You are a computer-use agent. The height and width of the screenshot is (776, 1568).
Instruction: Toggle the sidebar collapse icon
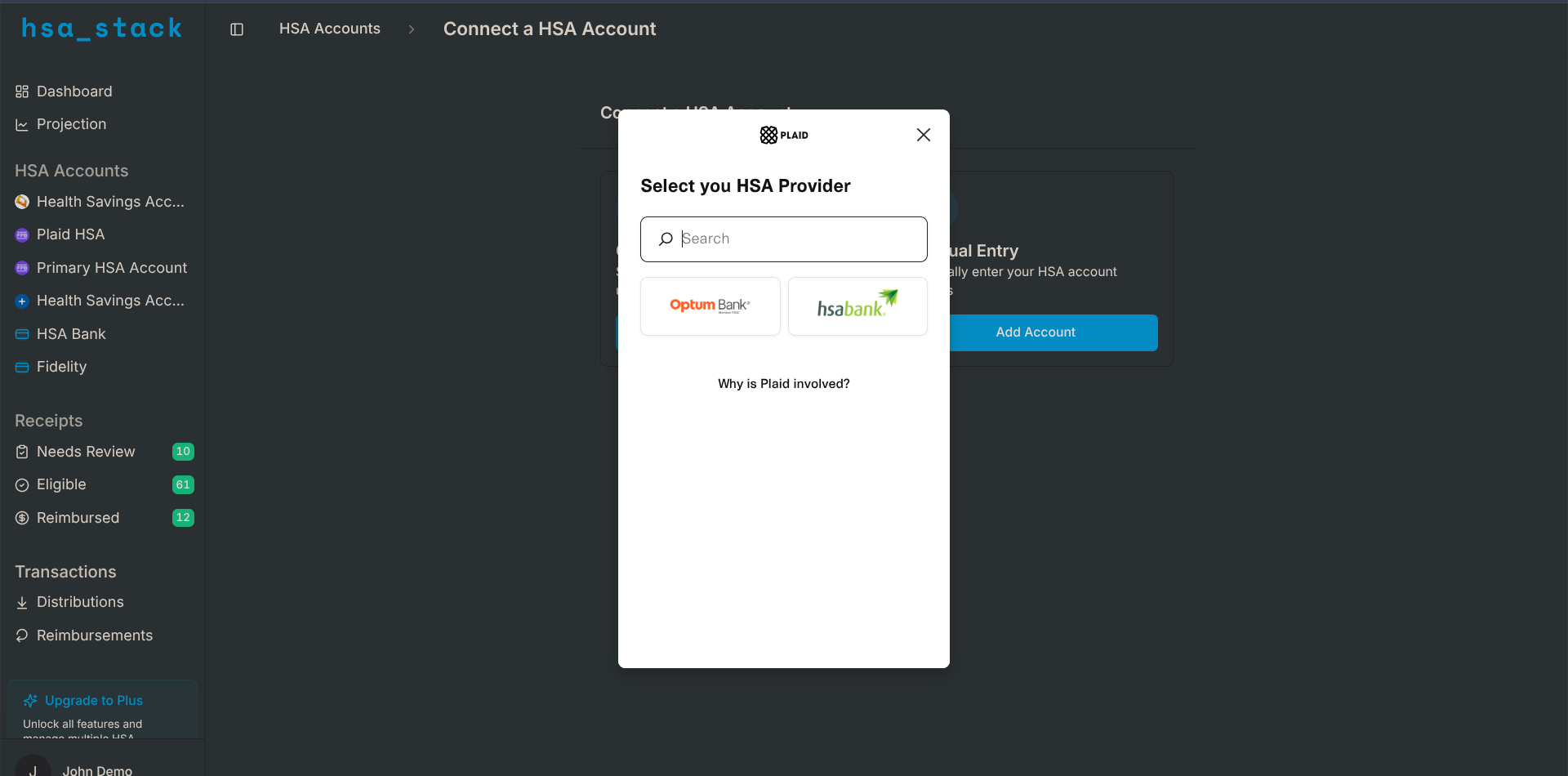click(237, 29)
